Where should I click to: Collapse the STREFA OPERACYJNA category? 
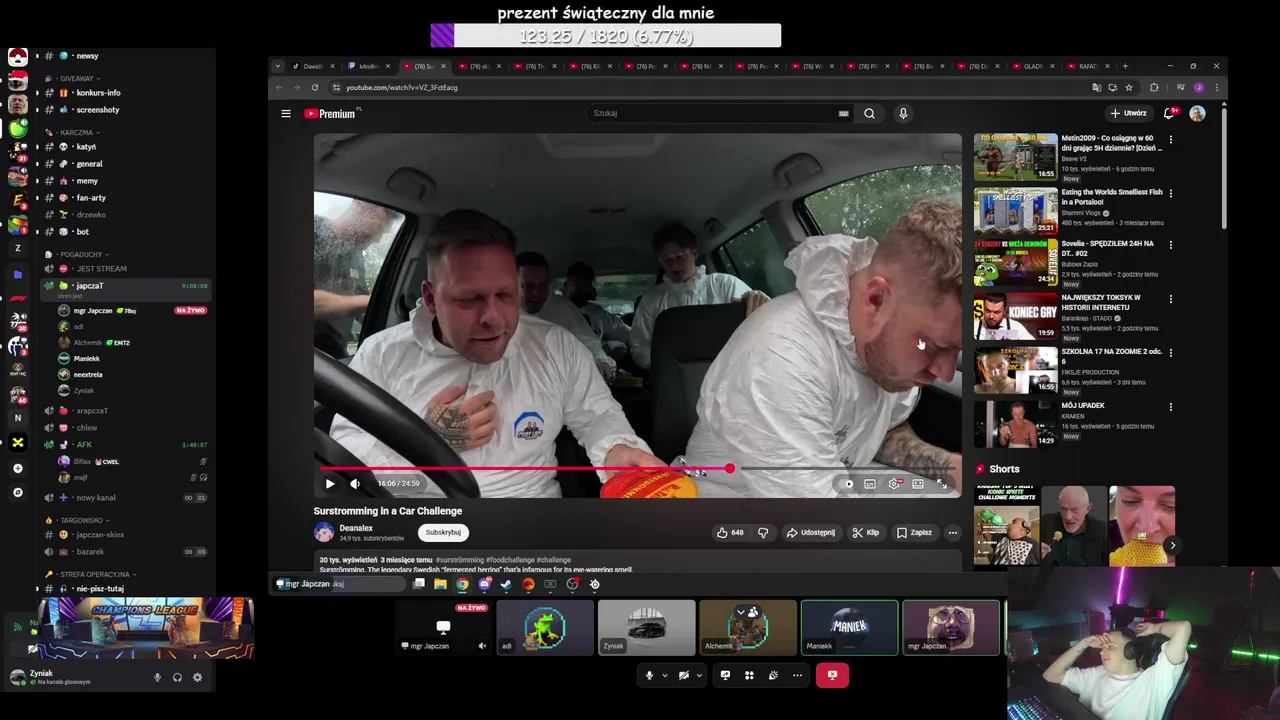(x=95, y=574)
